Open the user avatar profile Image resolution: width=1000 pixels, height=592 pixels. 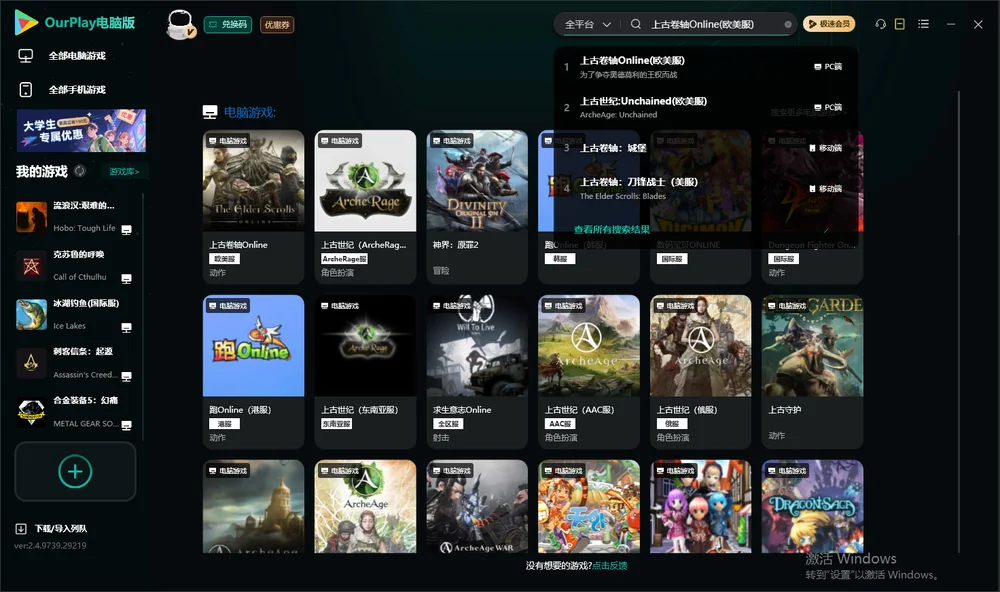[x=180, y=25]
